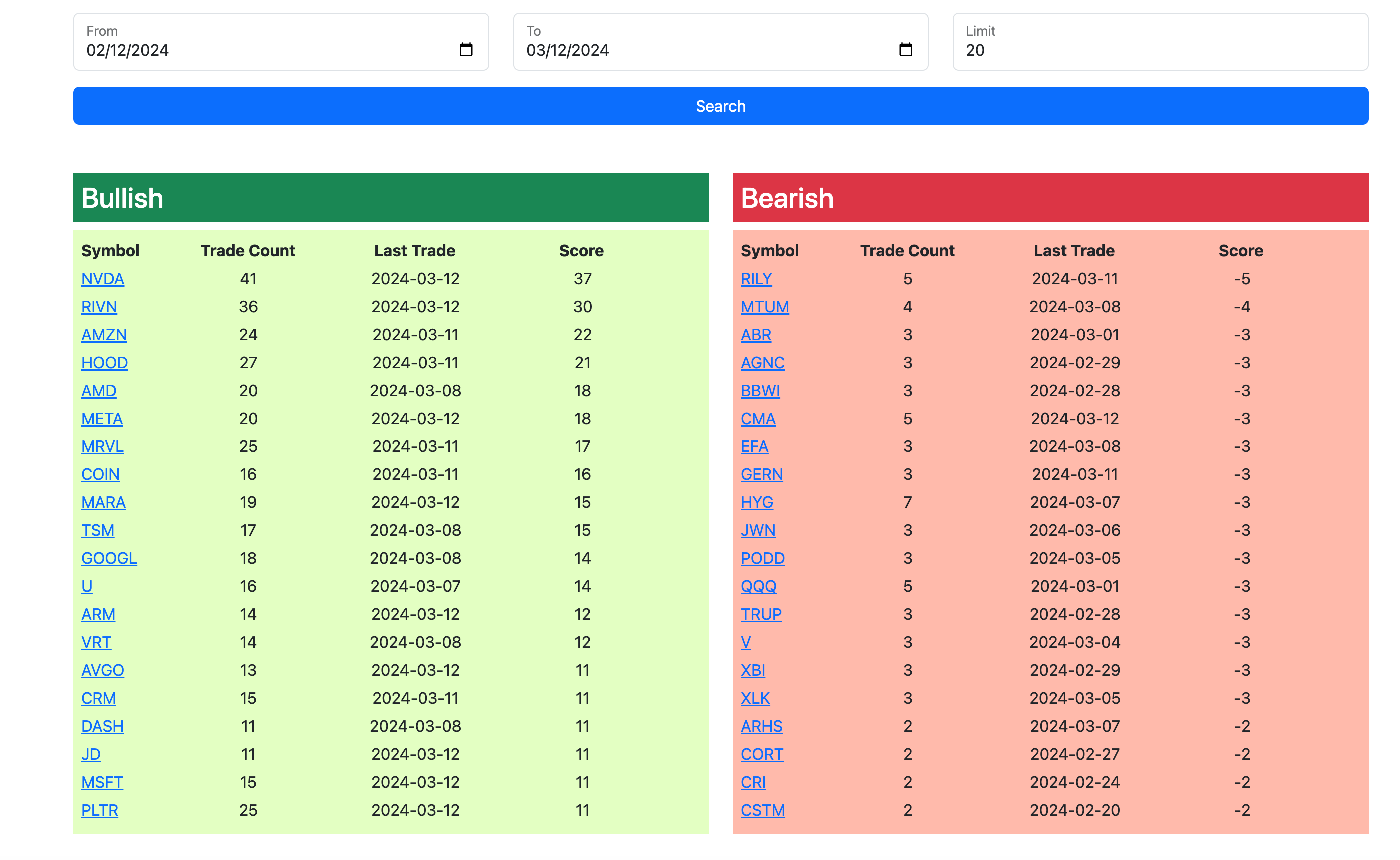
Task: Click Bullish table Trade Count column header
Action: tap(248, 251)
